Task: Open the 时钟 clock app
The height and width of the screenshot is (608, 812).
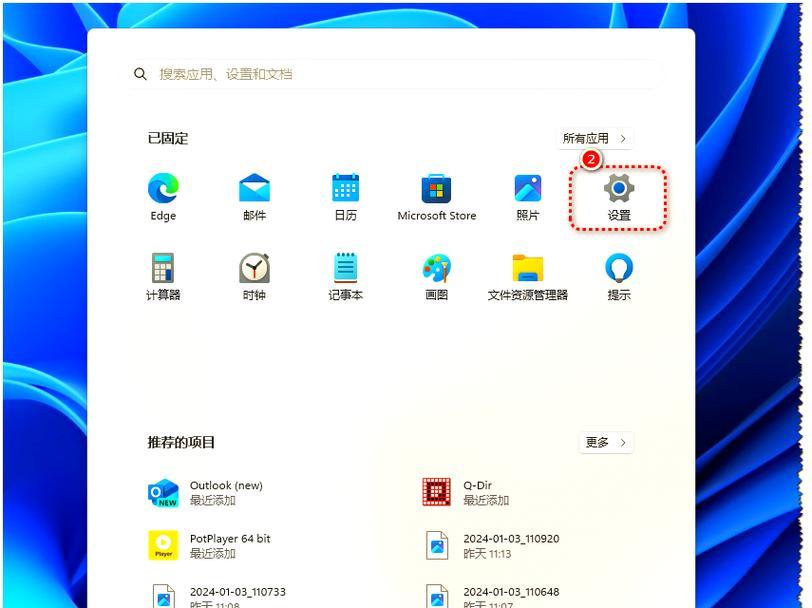Action: (254, 277)
